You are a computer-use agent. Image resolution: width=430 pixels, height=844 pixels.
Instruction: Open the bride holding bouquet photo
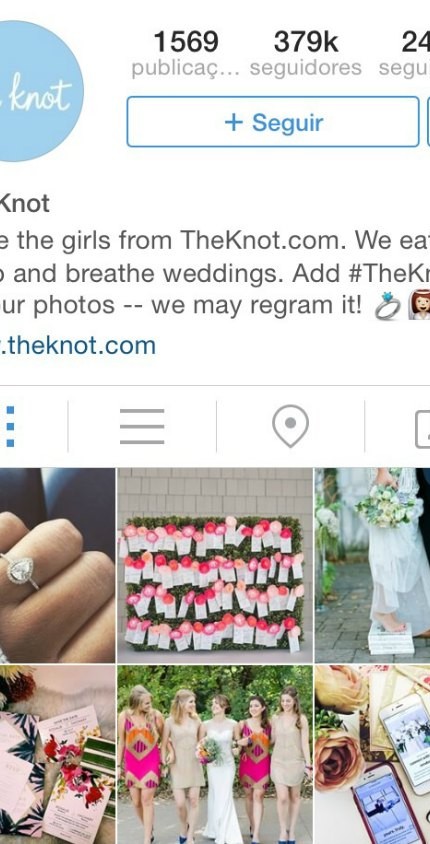pos(372,565)
